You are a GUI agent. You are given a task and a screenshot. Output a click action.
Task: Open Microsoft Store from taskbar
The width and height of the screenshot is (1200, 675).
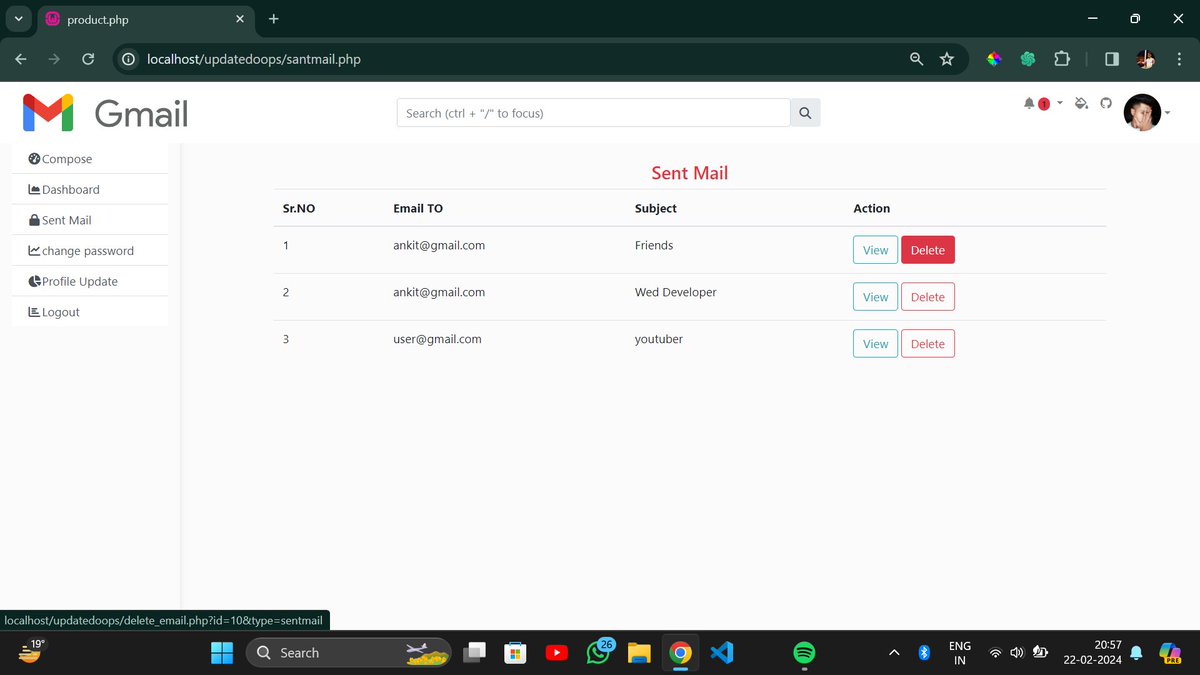[515, 653]
